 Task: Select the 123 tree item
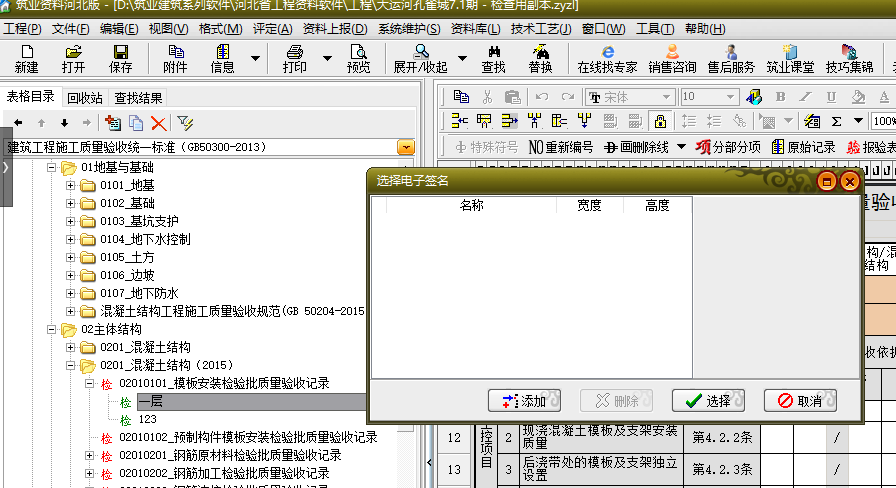click(x=147, y=420)
